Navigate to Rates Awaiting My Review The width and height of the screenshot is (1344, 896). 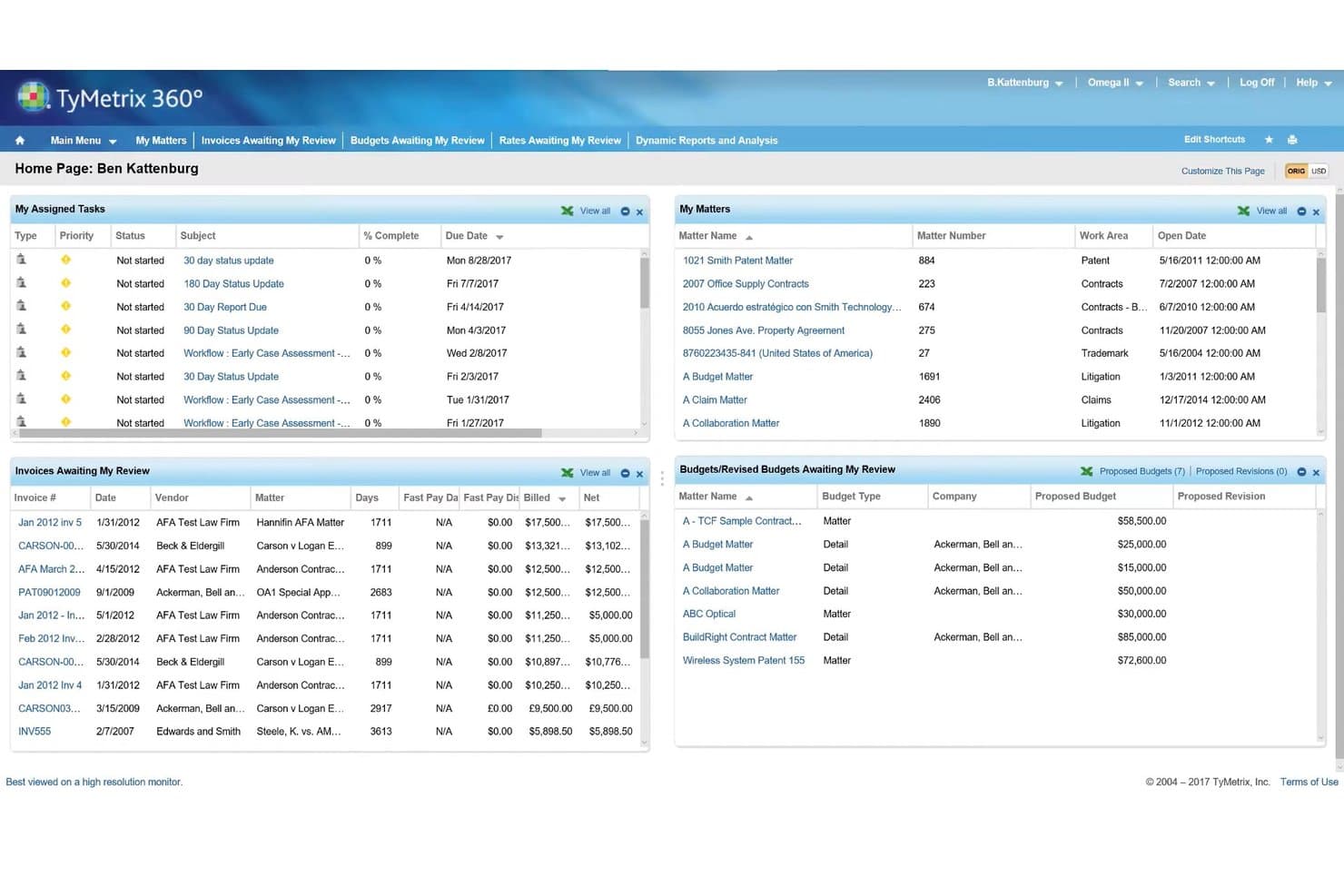pyautogui.click(x=560, y=141)
